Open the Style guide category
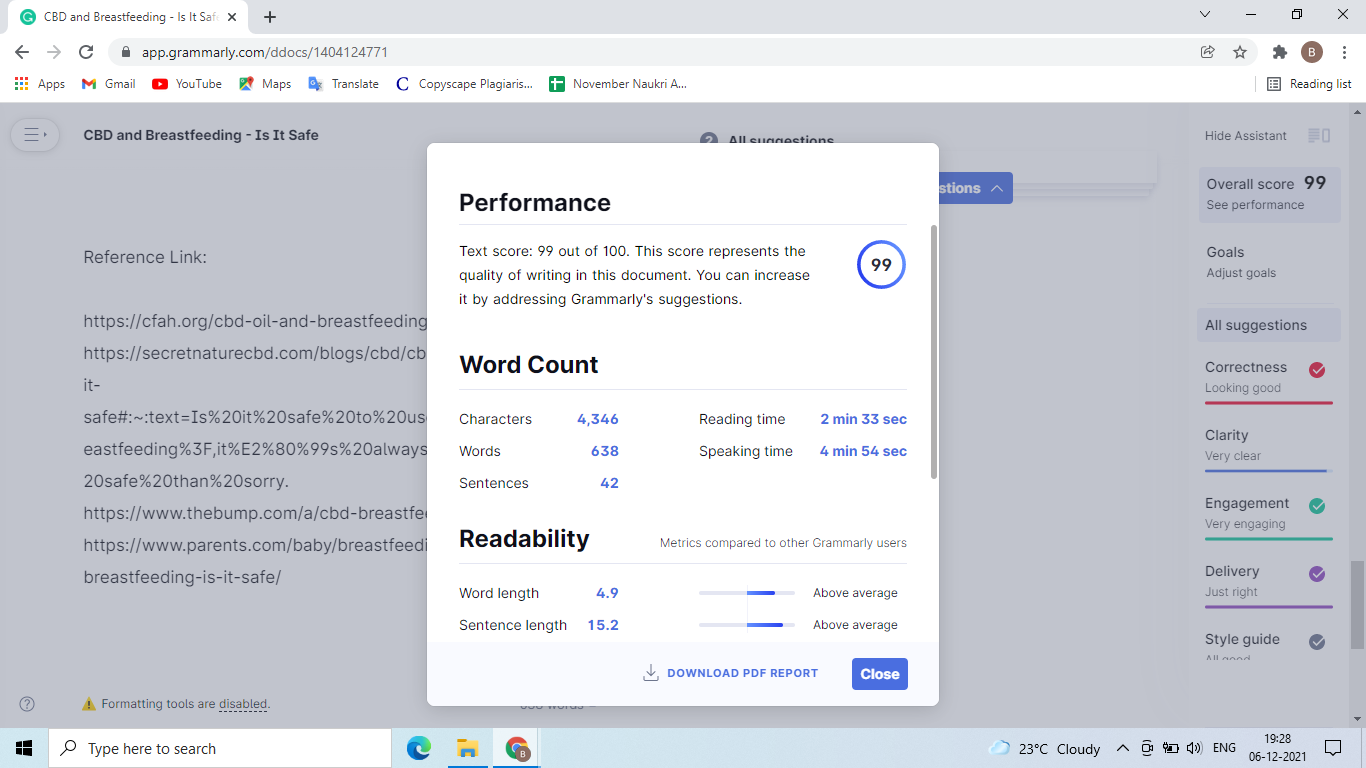Viewport: 1366px width, 768px height. pos(1269,644)
